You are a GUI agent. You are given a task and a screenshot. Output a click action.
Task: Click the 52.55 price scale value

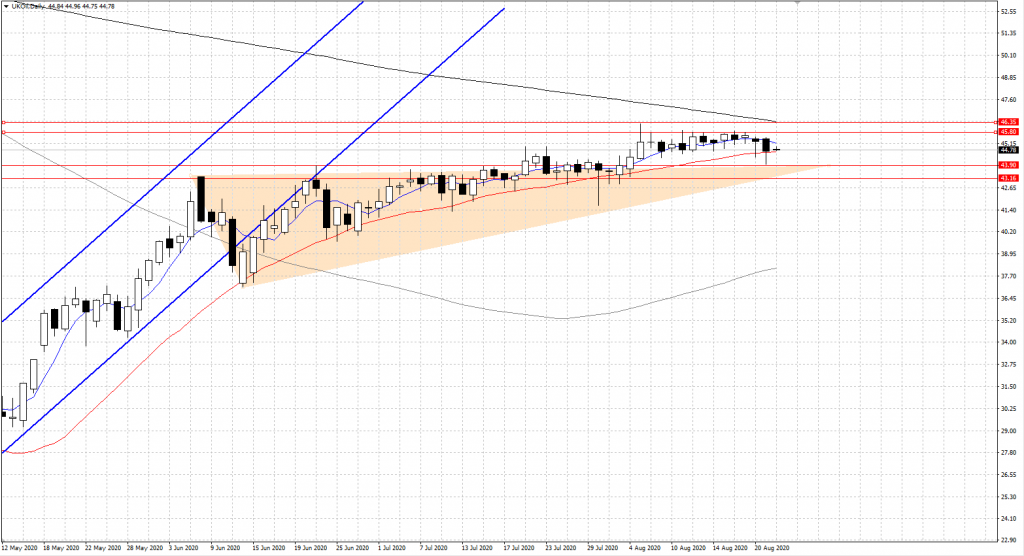pyautogui.click(x=1007, y=12)
